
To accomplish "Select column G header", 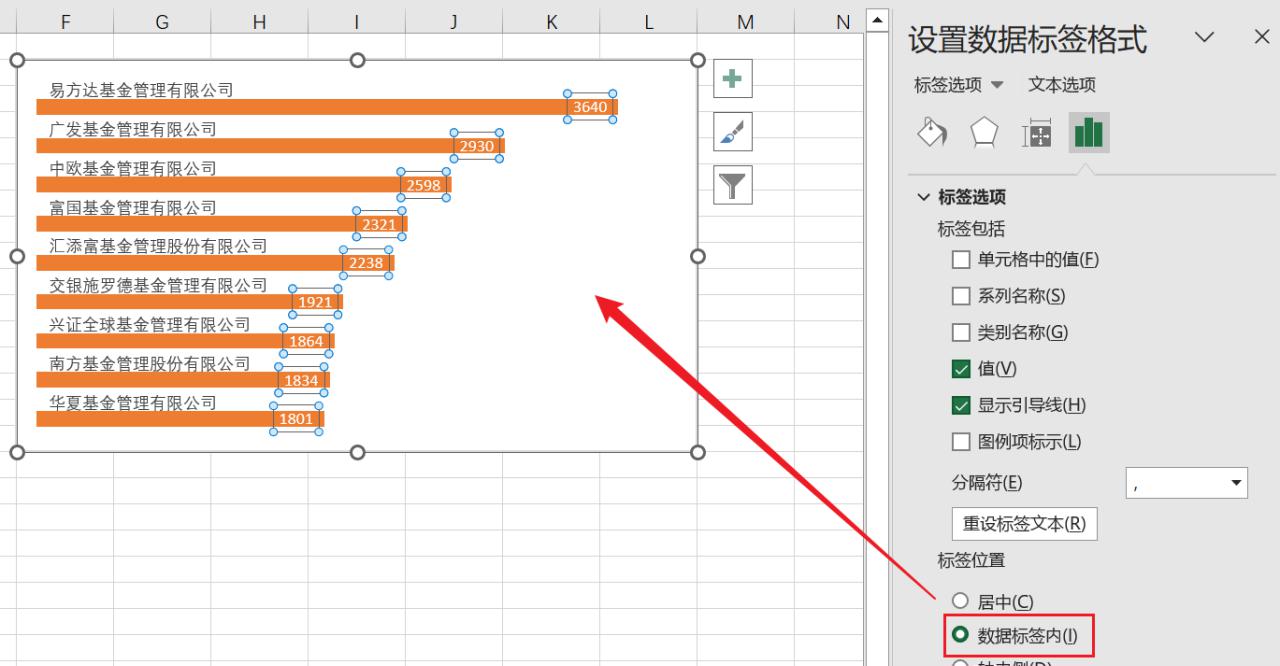I will 163,21.
